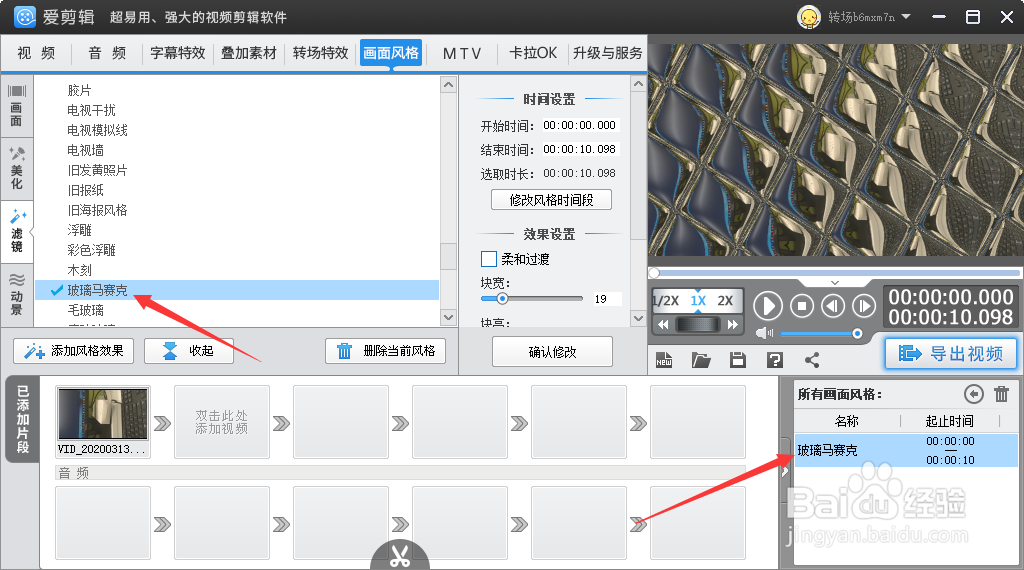Choose the 旧发黄照片 style
Screen dimensions: 1024x570
97,170
